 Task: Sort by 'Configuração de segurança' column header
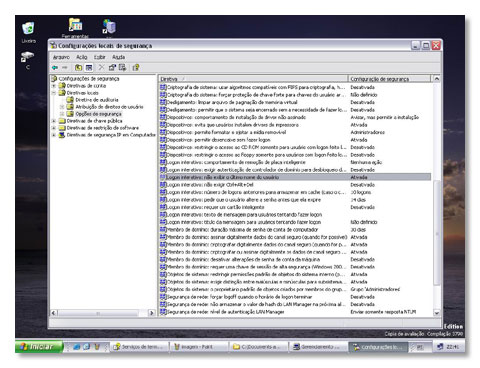pos(389,79)
